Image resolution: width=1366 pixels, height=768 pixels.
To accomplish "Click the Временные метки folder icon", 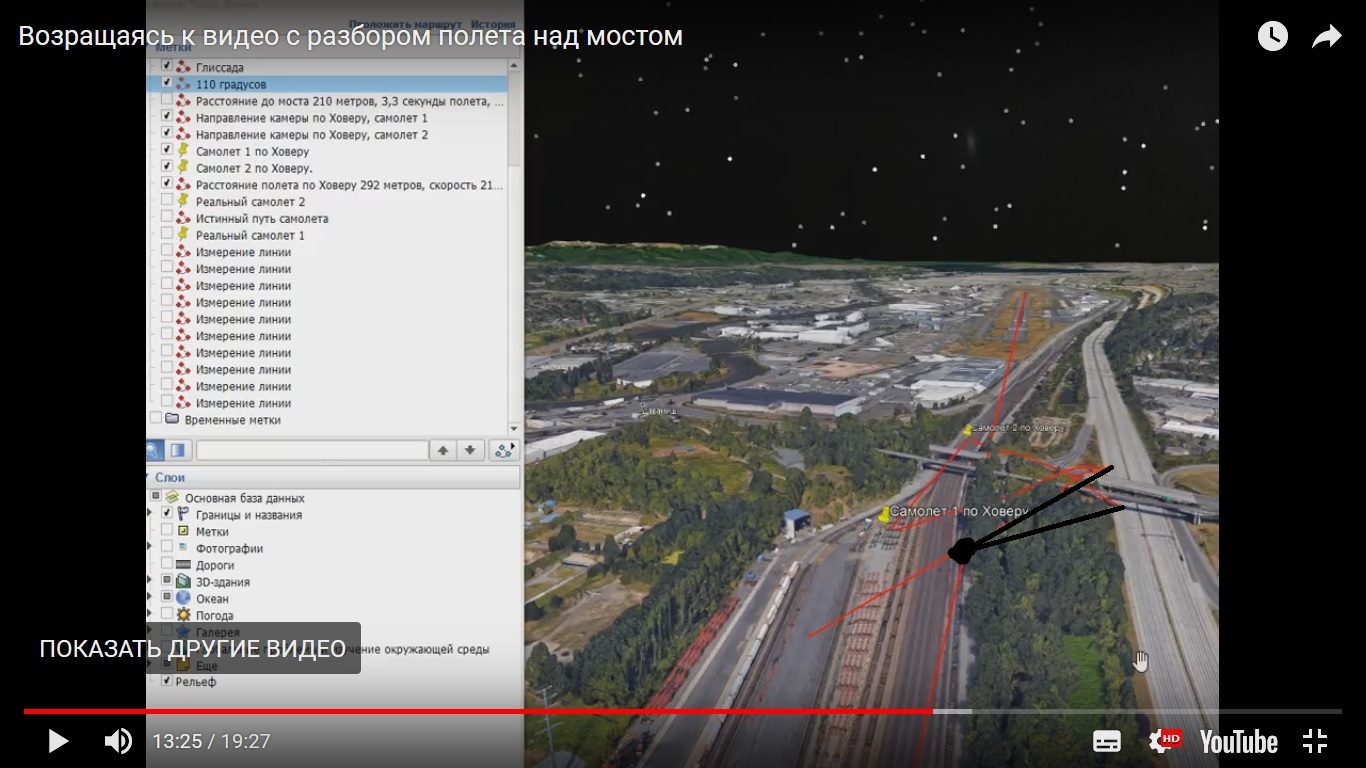I will click(x=172, y=420).
